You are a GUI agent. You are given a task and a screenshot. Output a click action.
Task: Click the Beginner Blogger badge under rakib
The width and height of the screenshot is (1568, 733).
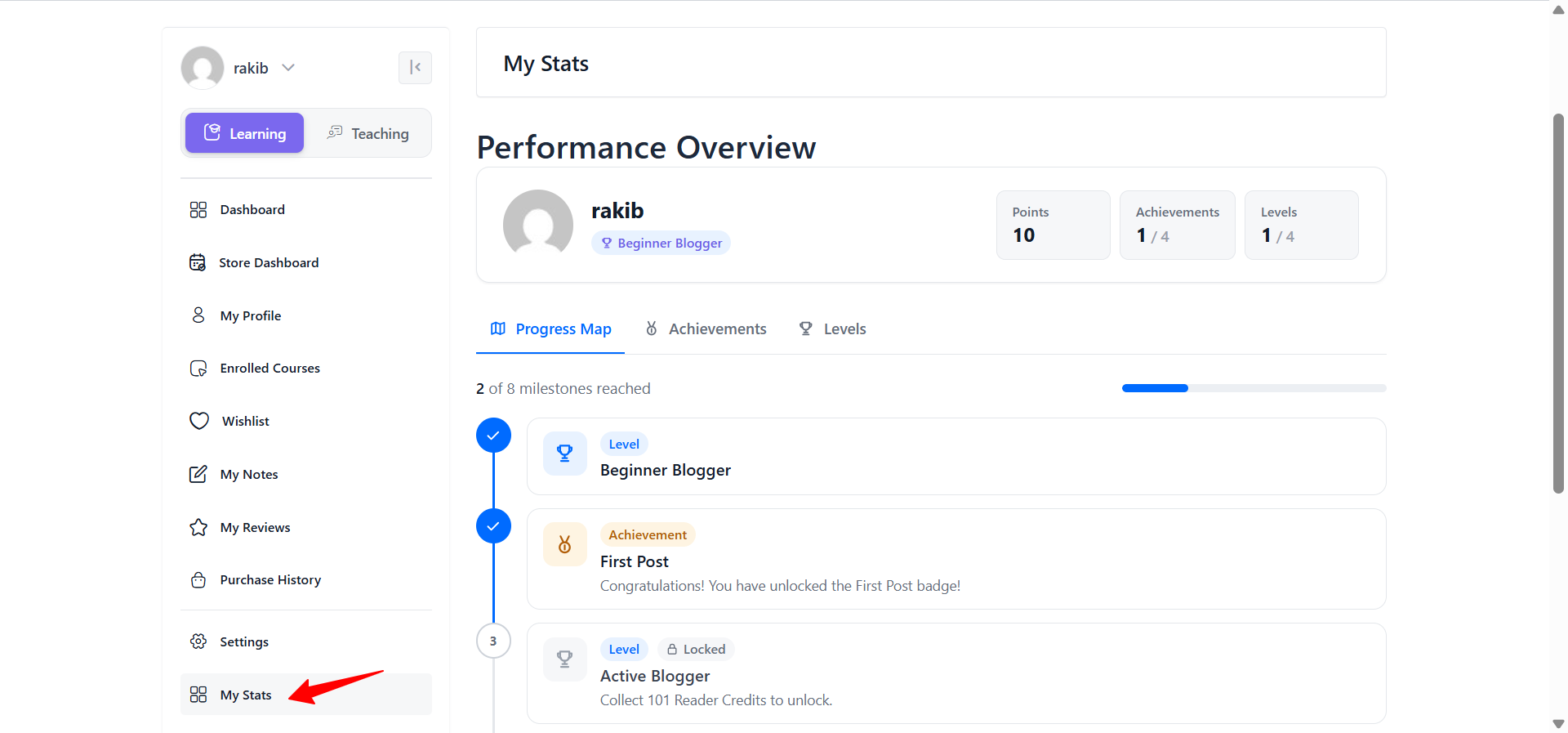coord(661,243)
